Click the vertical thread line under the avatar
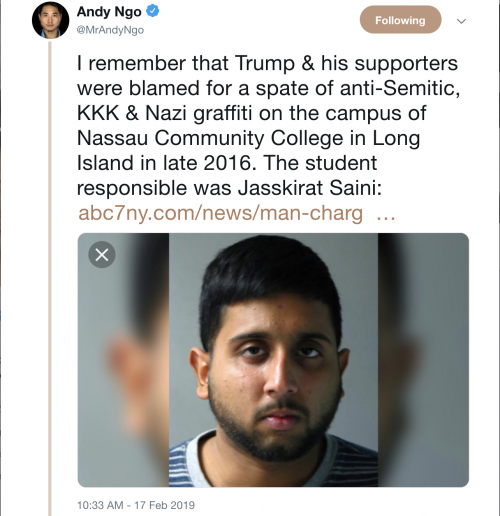The height and width of the screenshot is (516, 500). tap(50, 279)
